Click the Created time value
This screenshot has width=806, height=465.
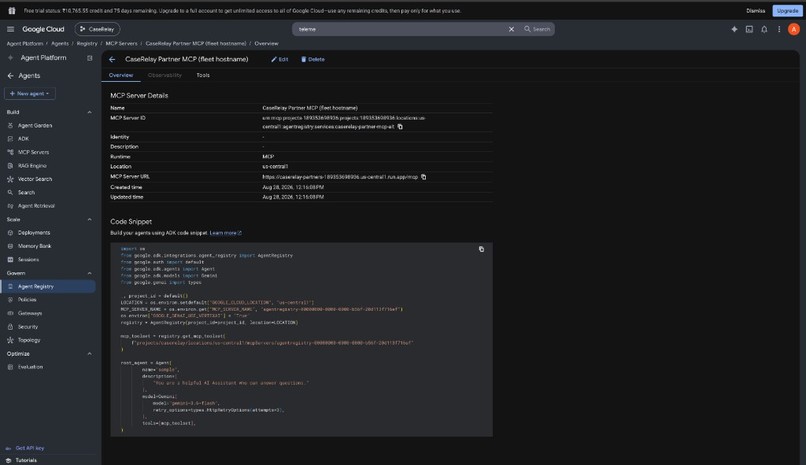pyautogui.click(x=293, y=187)
